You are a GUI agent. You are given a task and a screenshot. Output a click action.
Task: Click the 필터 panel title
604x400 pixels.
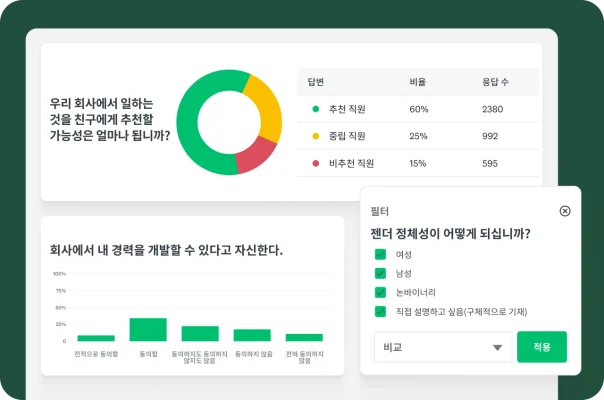coord(379,211)
